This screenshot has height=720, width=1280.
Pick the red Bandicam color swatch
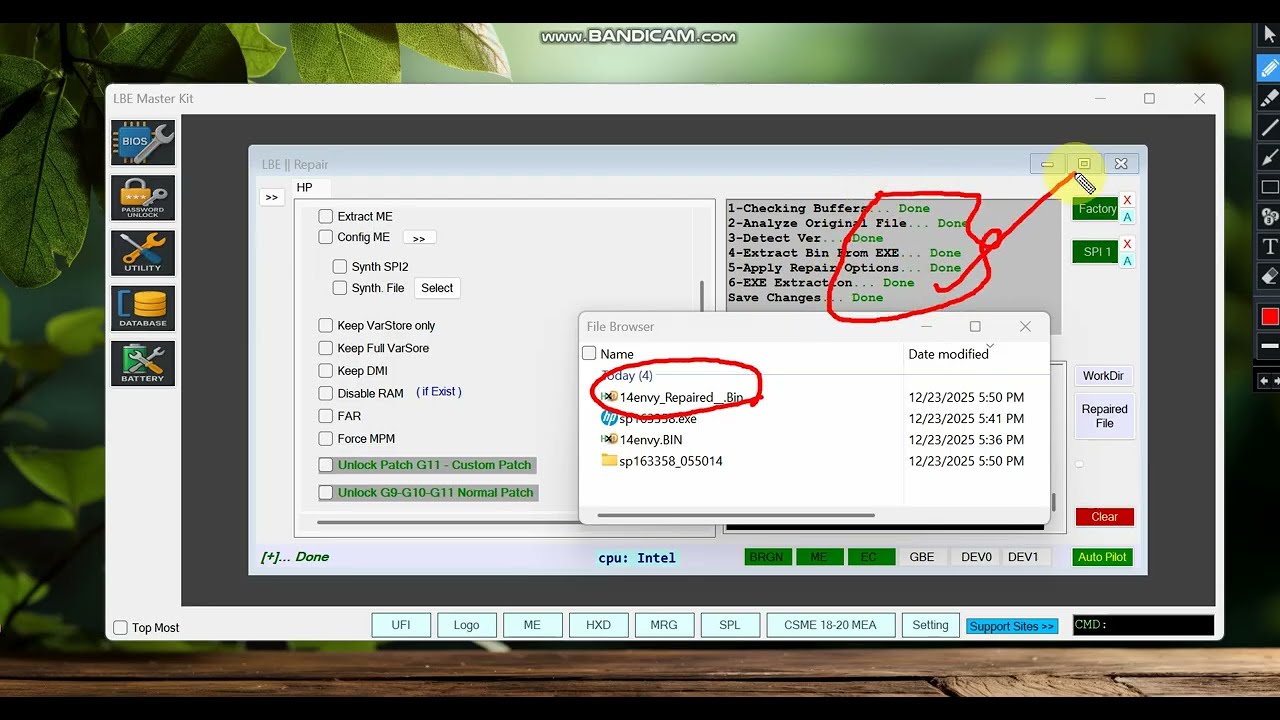1269,317
